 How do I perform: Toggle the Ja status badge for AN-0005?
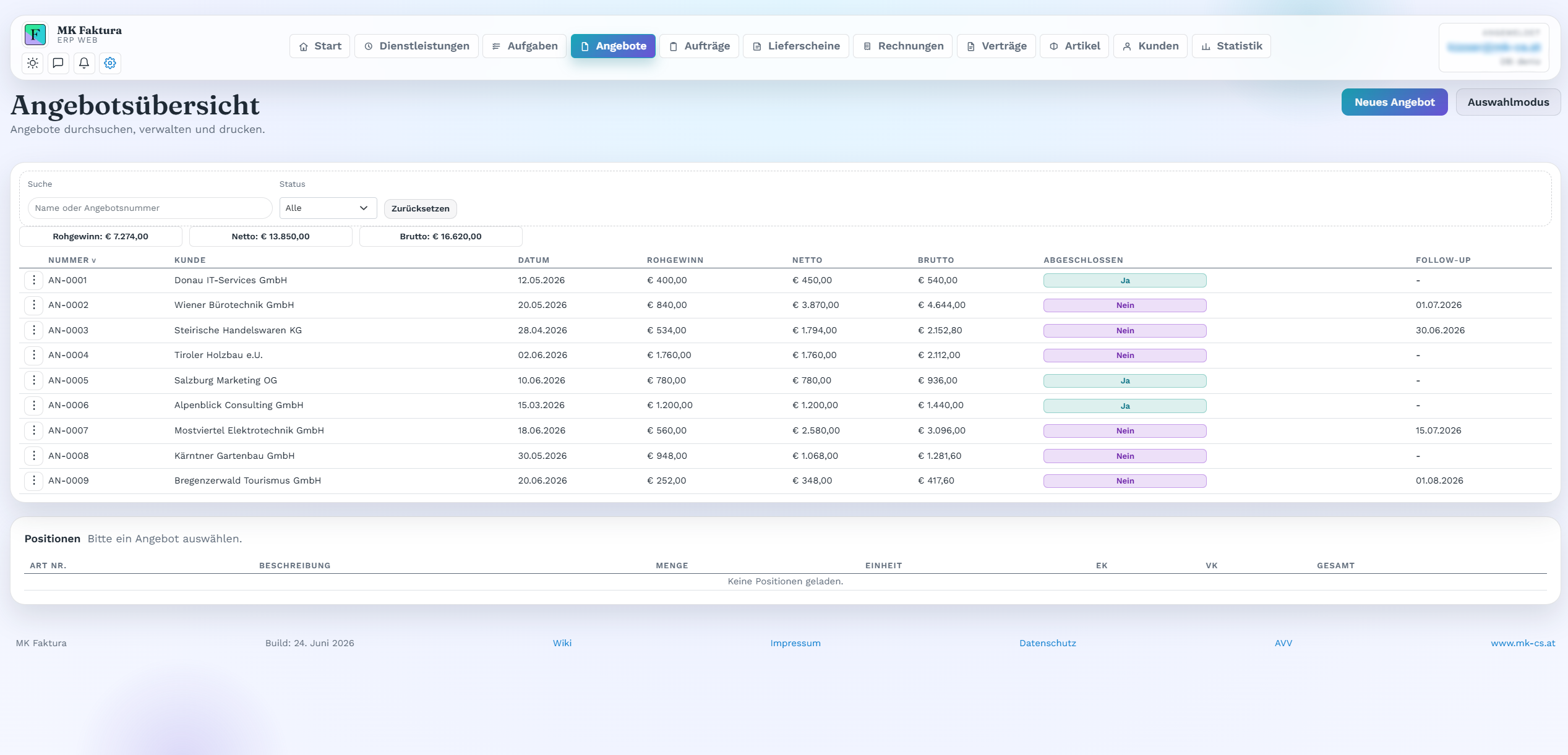[1125, 381]
